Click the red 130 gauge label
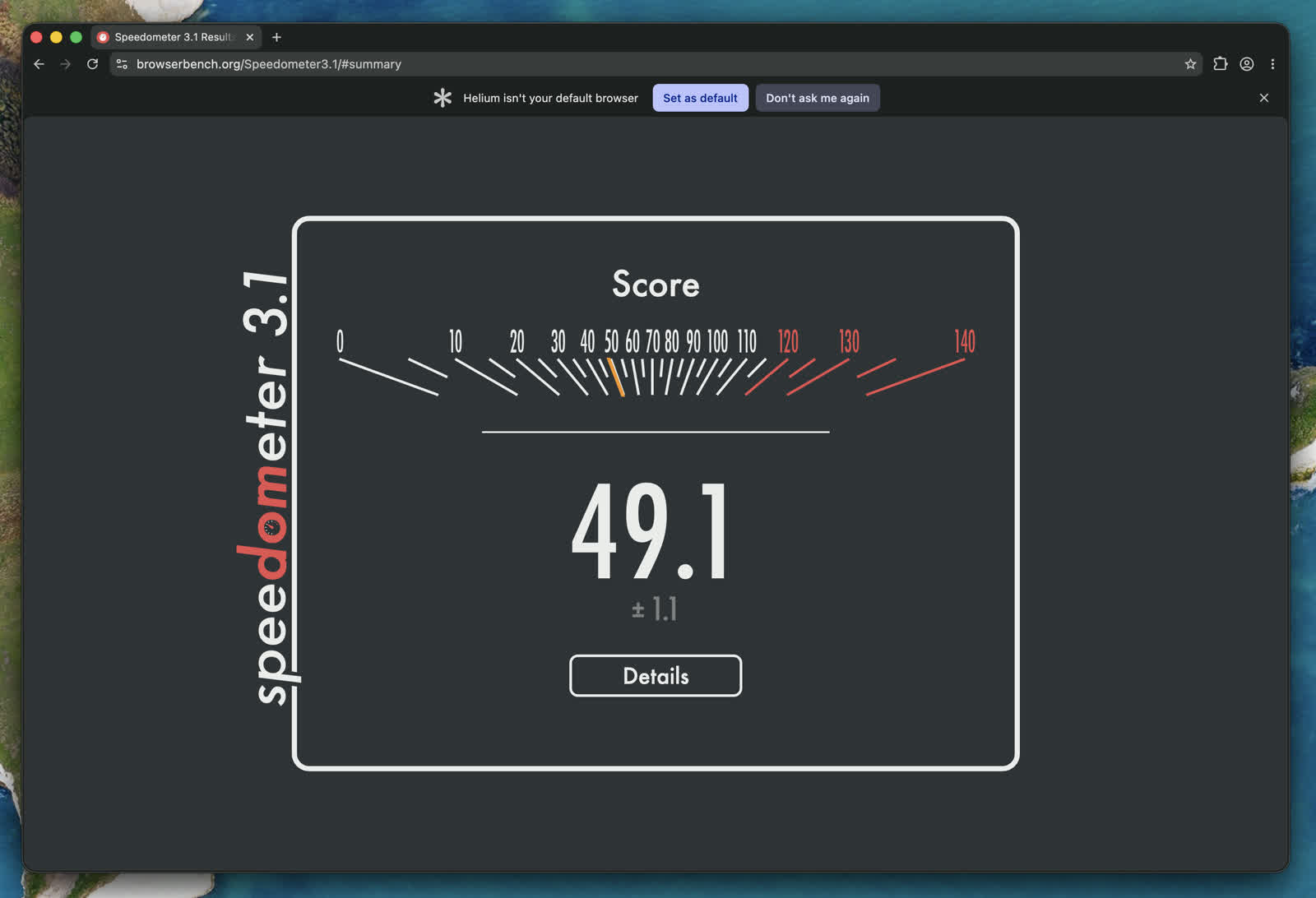Image resolution: width=1316 pixels, height=898 pixels. click(849, 341)
